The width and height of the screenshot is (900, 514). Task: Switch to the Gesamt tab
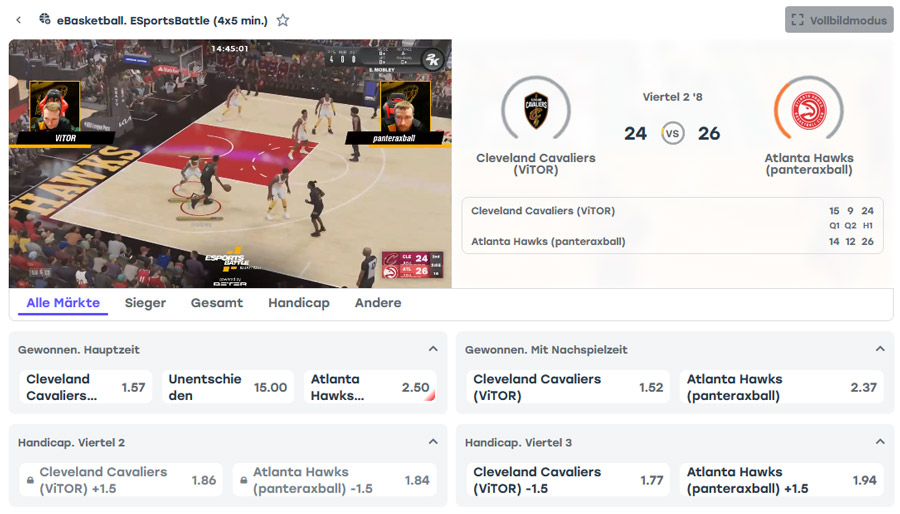pos(217,303)
